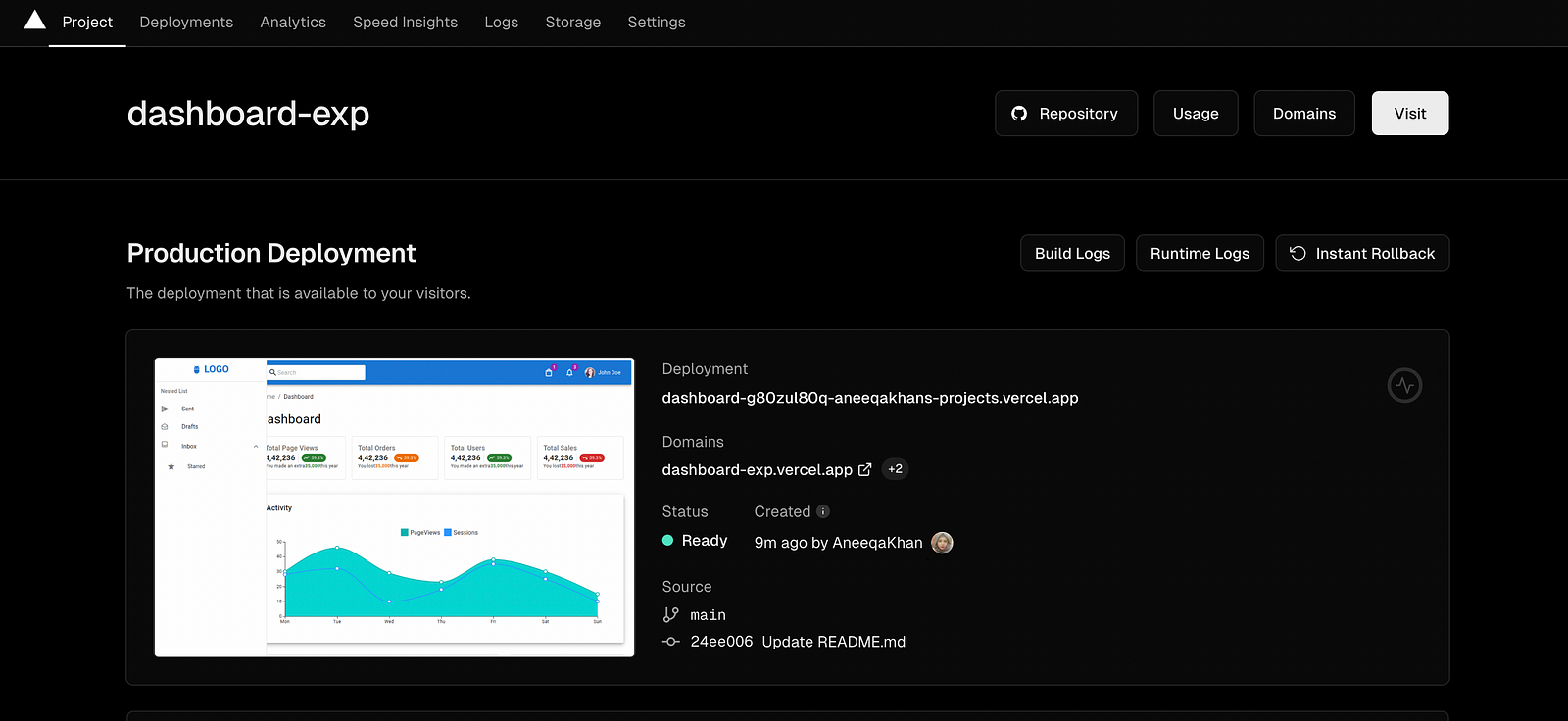
Task: Click the git branch icon
Action: click(x=671, y=615)
